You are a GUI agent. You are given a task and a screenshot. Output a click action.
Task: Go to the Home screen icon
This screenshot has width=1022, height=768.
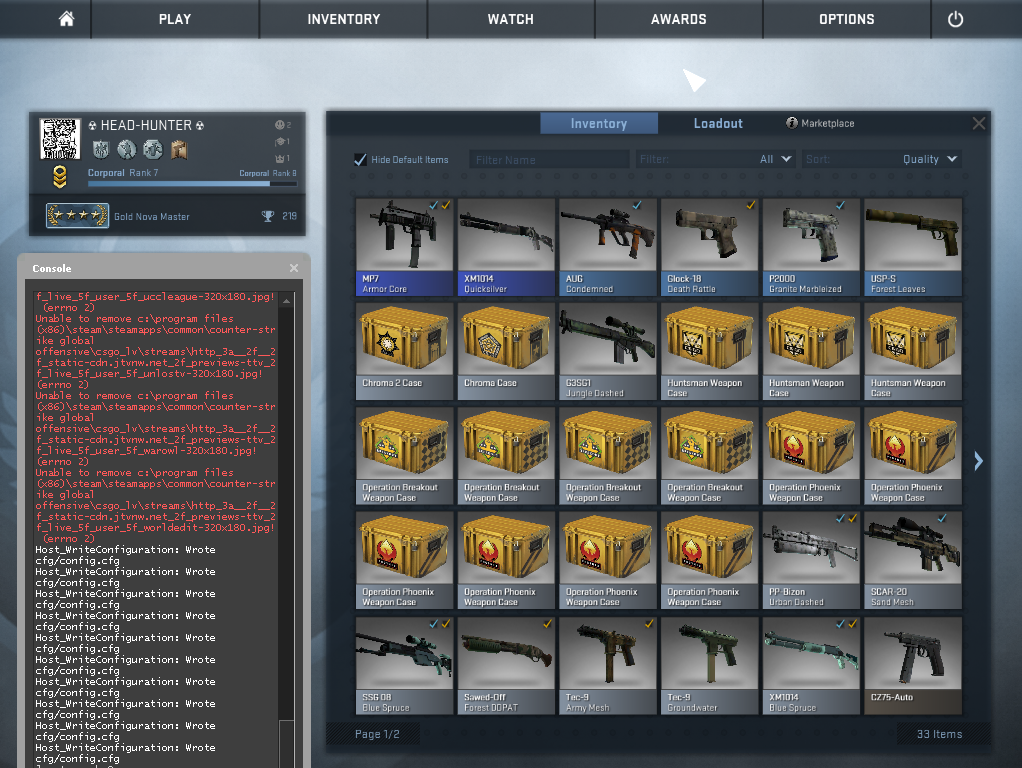coord(66,19)
